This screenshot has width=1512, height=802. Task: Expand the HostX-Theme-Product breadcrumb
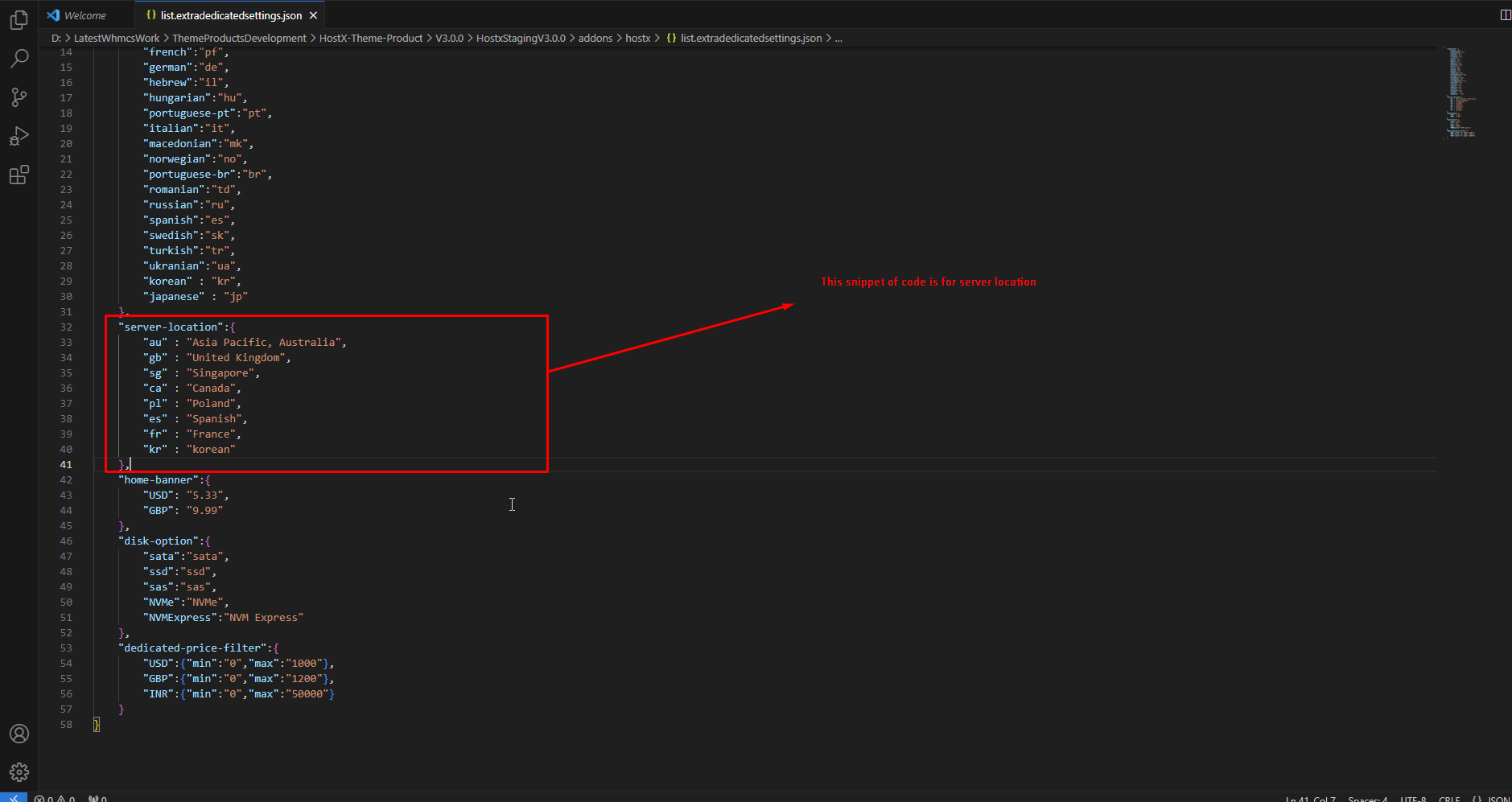tap(370, 38)
